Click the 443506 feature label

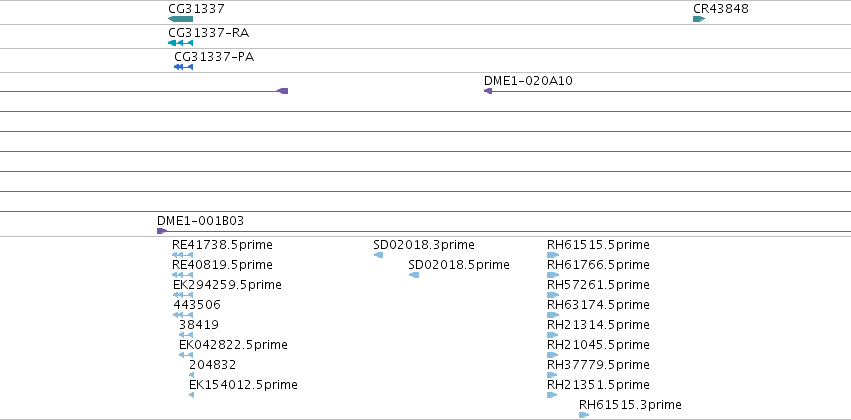point(197,305)
